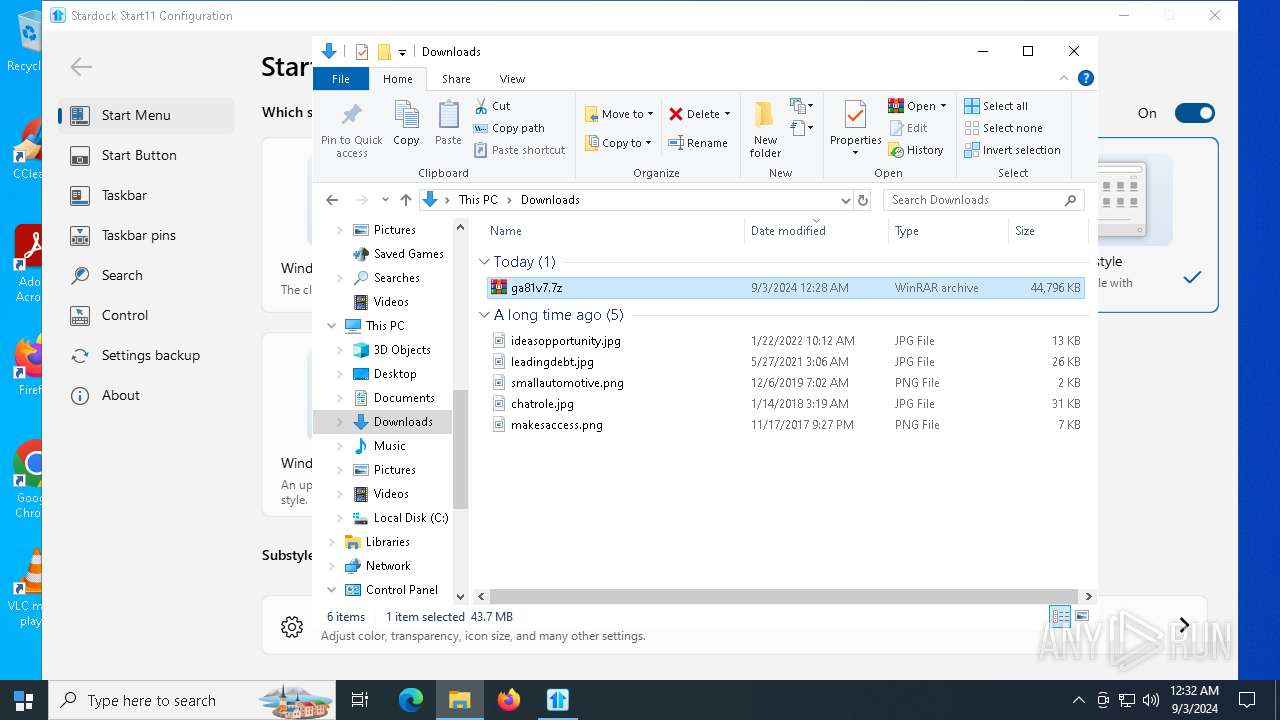Open Start Button section in Start11
This screenshot has height=720, width=1280.
coord(146,155)
